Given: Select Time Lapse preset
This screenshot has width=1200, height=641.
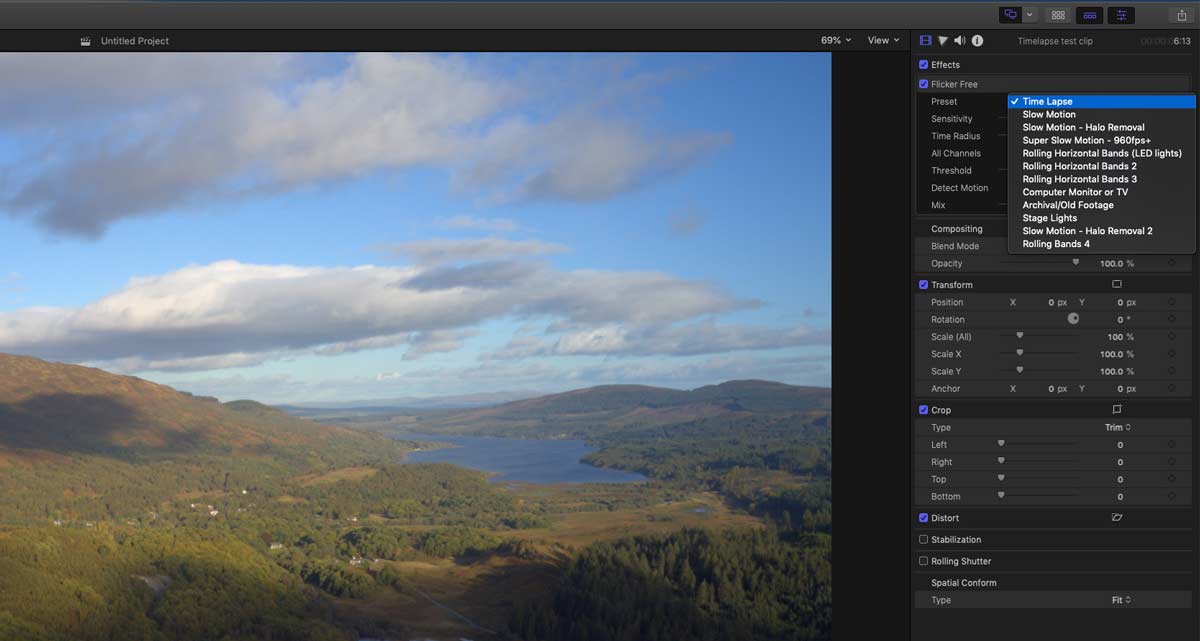Looking at the screenshot, I should coord(1102,102).
